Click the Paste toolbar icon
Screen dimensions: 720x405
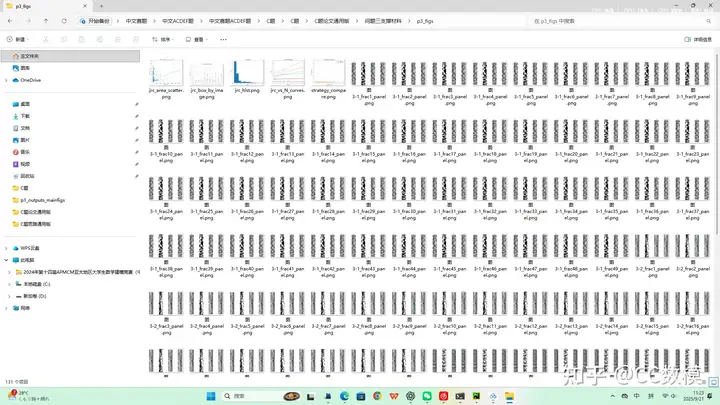click(x=81, y=39)
